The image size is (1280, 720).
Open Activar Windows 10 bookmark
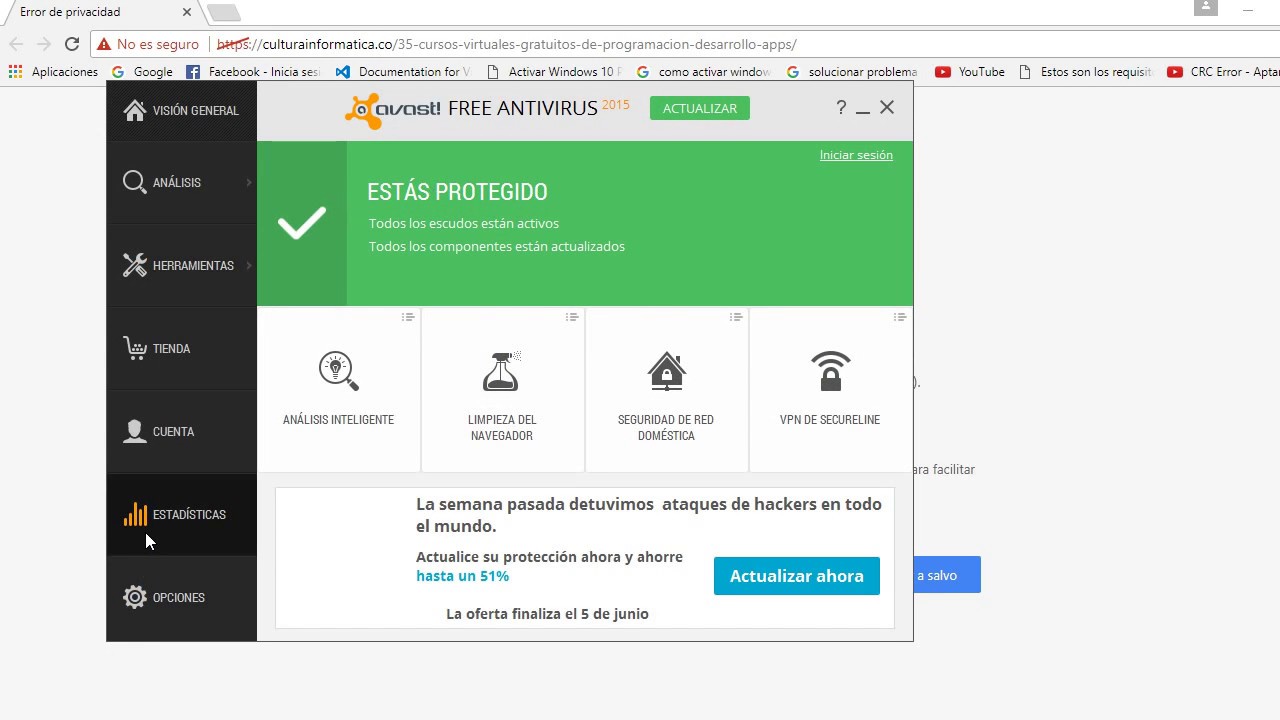[554, 72]
